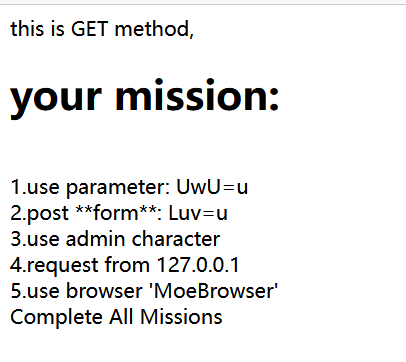
Task: Click the 'Complete All Missions' text
Action: (x=116, y=317)
